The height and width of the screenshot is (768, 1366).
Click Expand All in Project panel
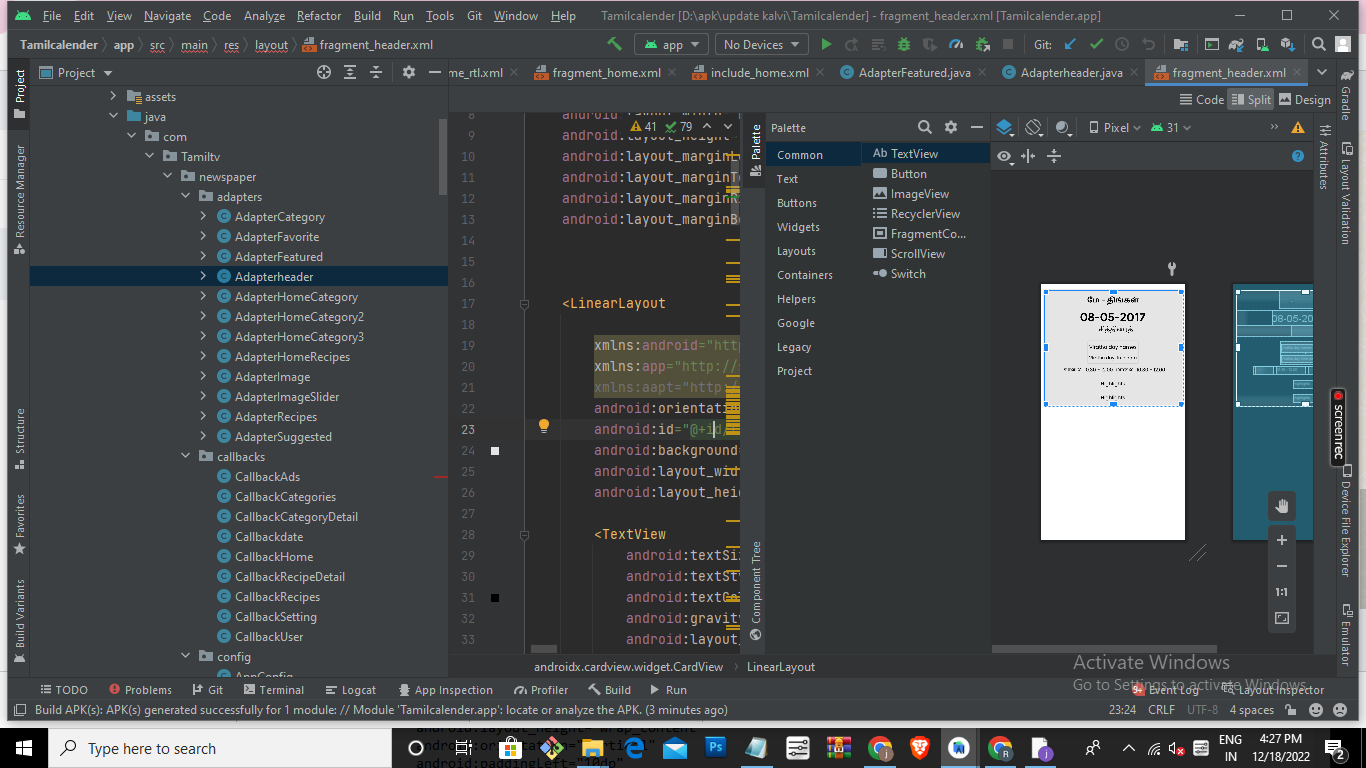(350, 72)
